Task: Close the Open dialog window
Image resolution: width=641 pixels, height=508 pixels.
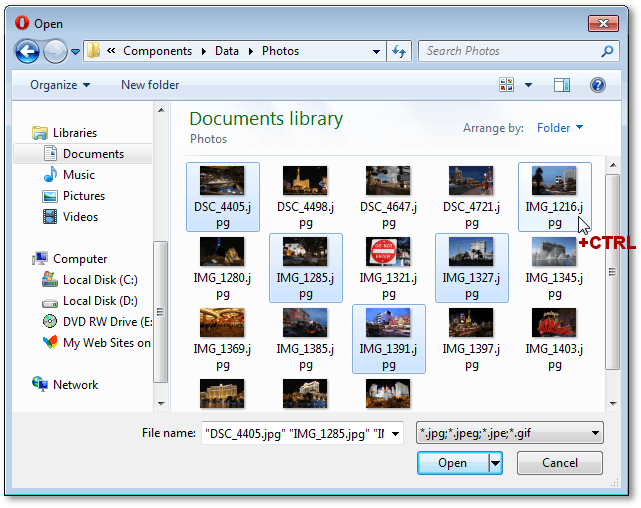Action: pos(603,24)
